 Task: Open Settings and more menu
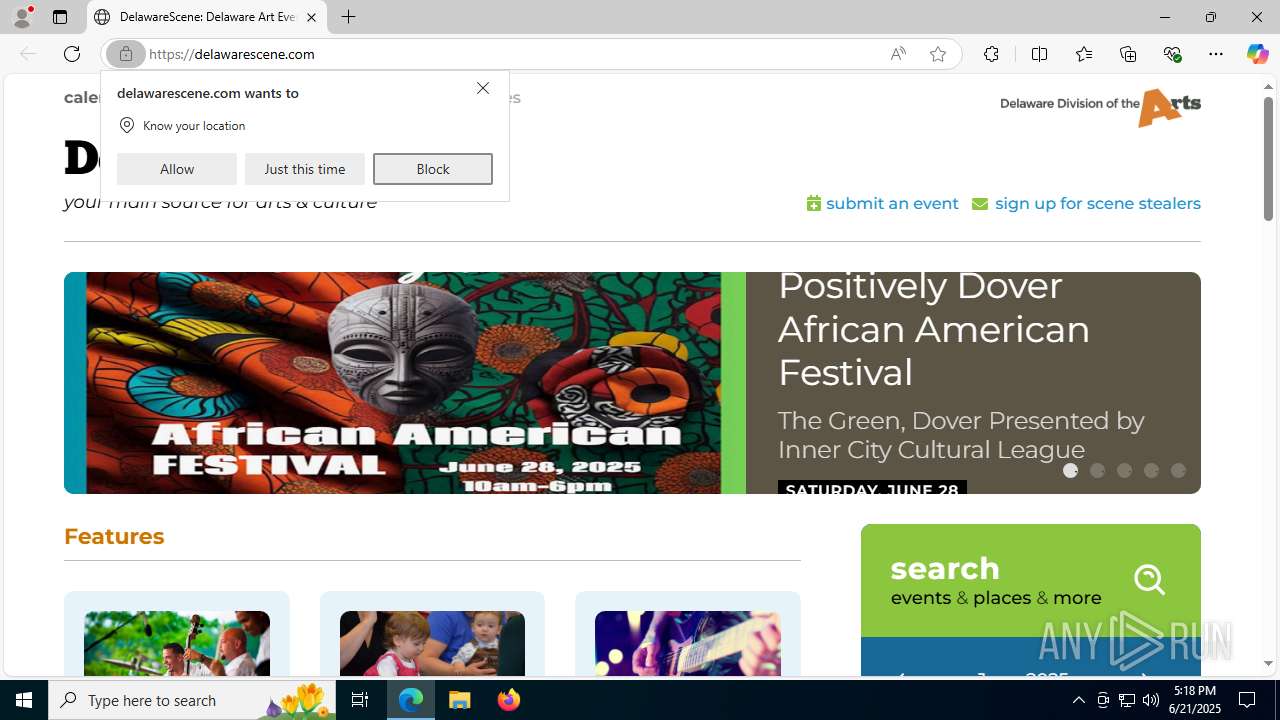[1216, 54]
